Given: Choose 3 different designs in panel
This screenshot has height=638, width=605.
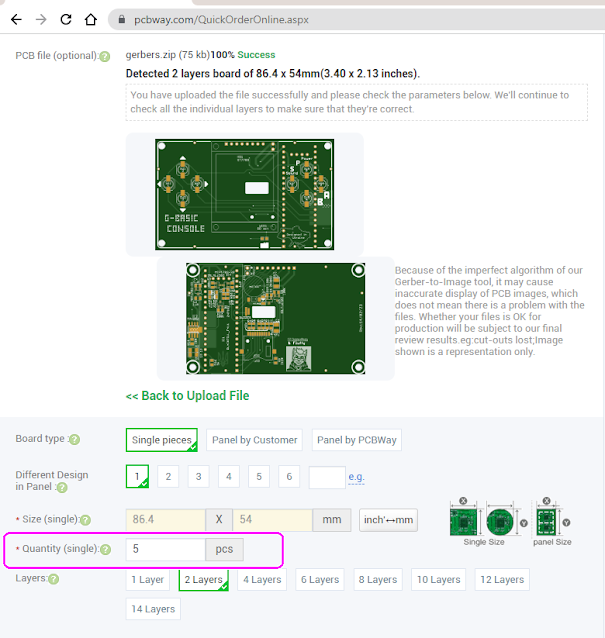Looking at the screenshot, I should pyautogui.click(x=199, y=476).
